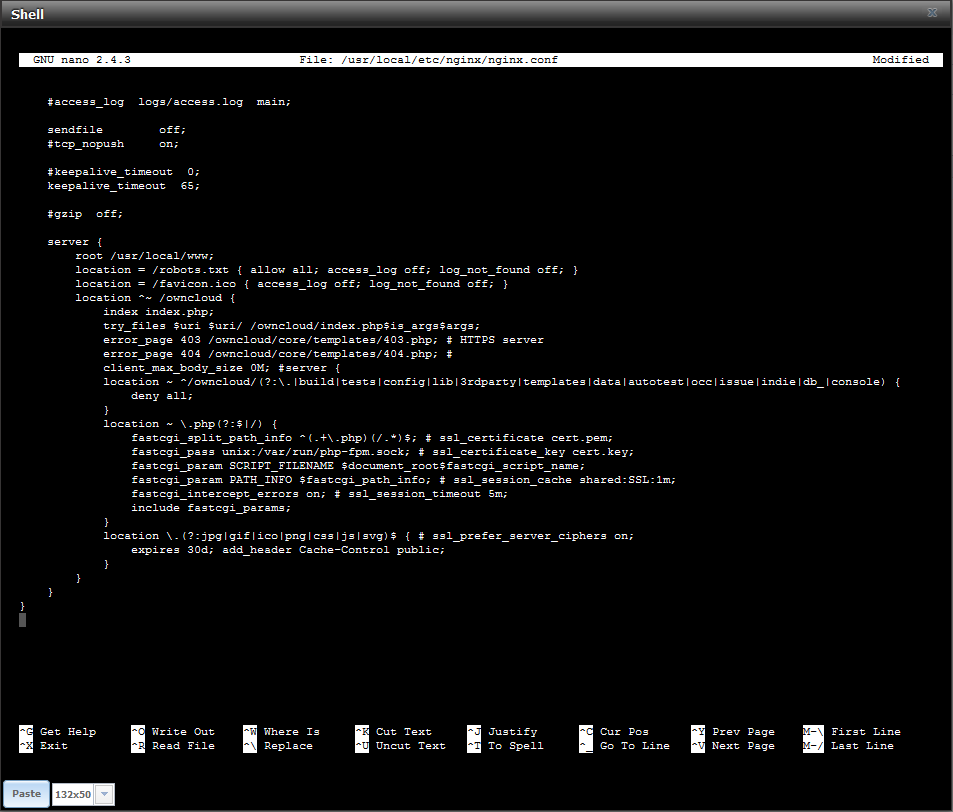The width and height of the screenshot is (953, 812).
Task: Click the Modified status indicator
Action: (x=901, y=60)
